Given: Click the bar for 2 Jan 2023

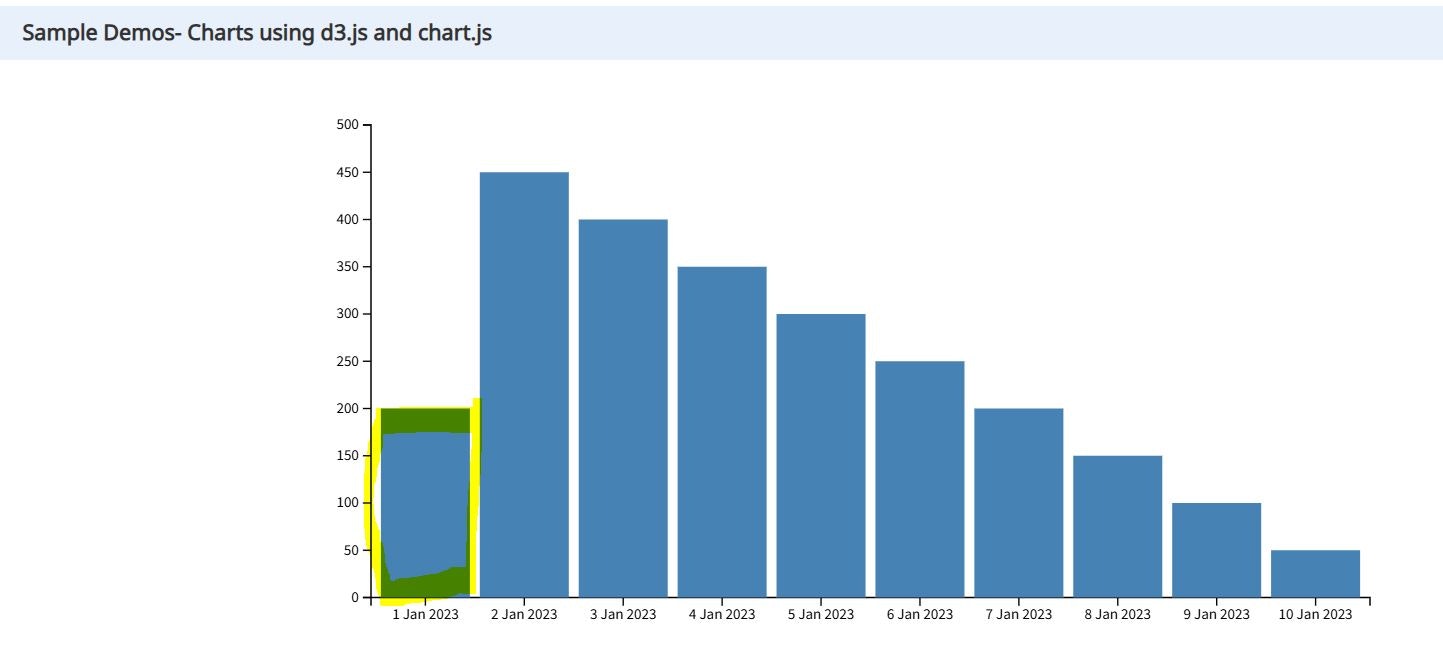Looking at the screenshot, I should coord(524,385).
